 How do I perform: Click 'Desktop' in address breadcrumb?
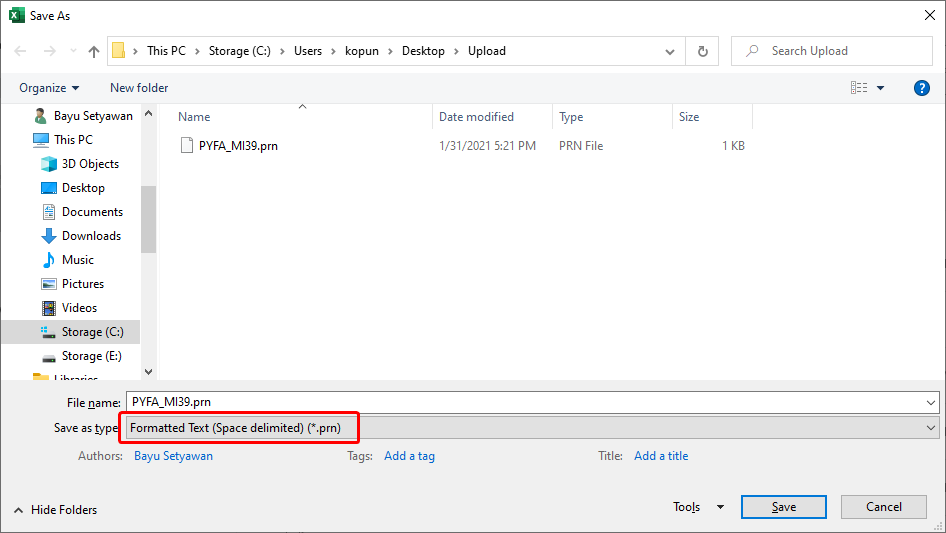(x=423, y=51)
